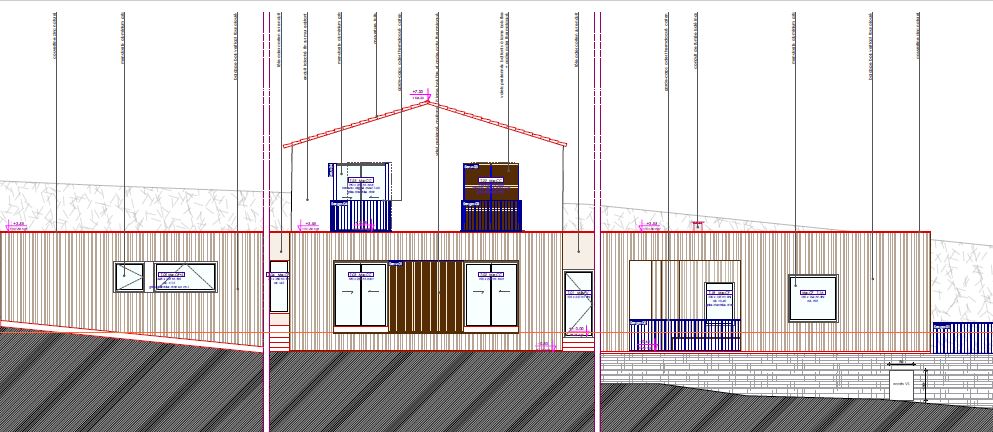Select the wide rectangular window on left wing
The image size is (993, 432).
185,277
